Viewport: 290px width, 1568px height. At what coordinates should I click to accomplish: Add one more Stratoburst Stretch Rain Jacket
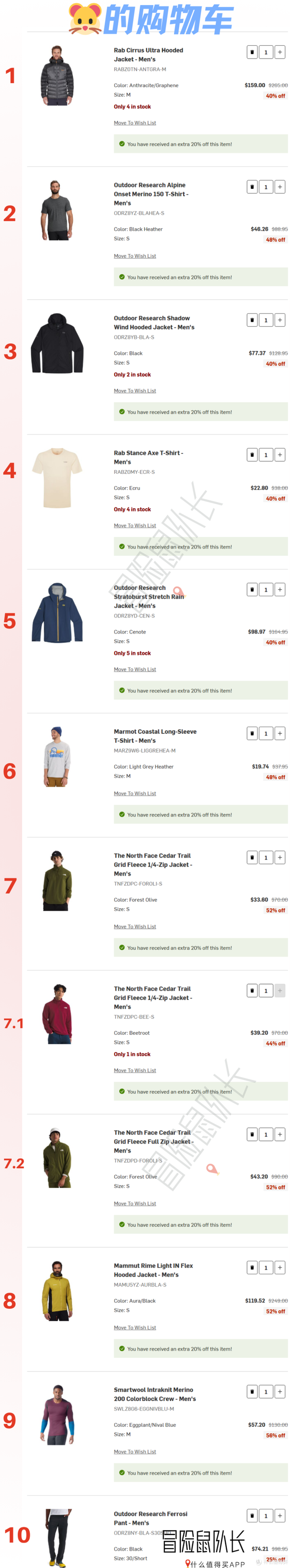[x=280, y=589]
